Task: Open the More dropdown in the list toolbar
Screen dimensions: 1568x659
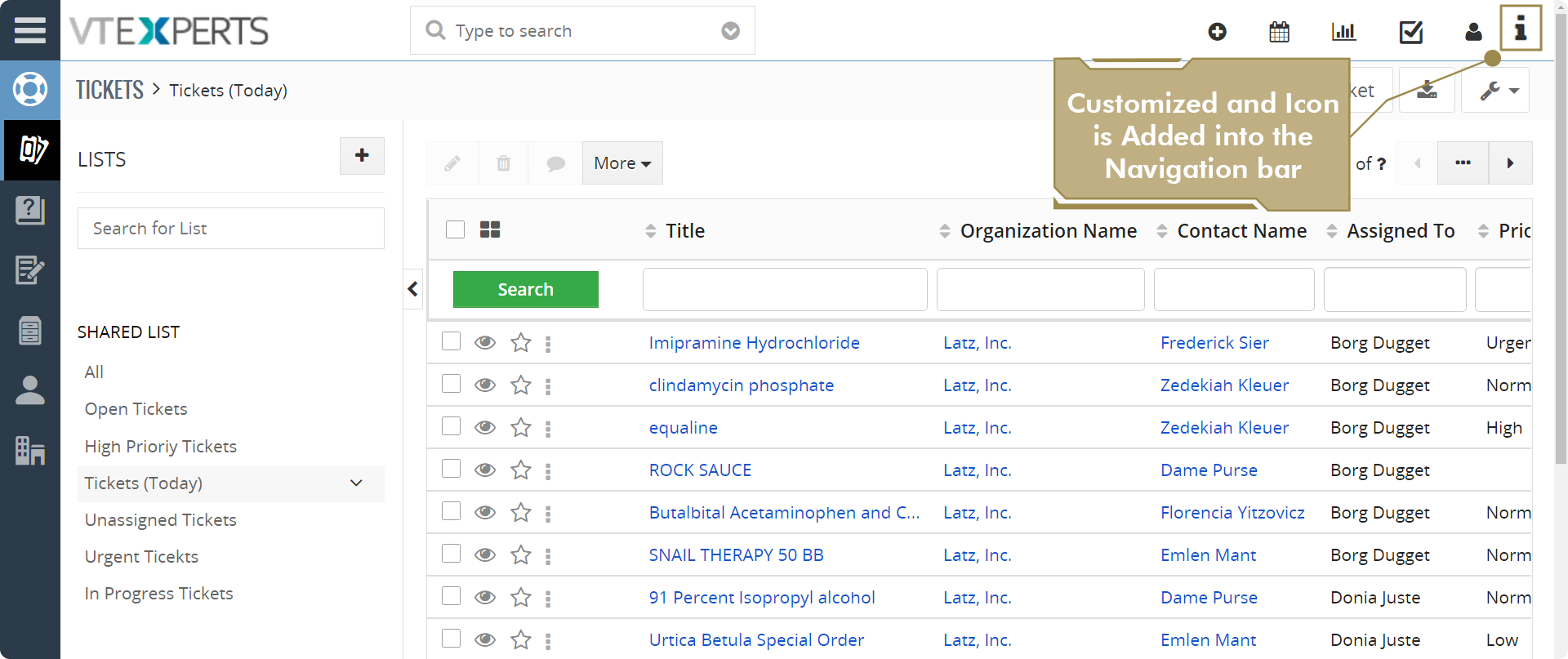Action: (x=622, y=163)
